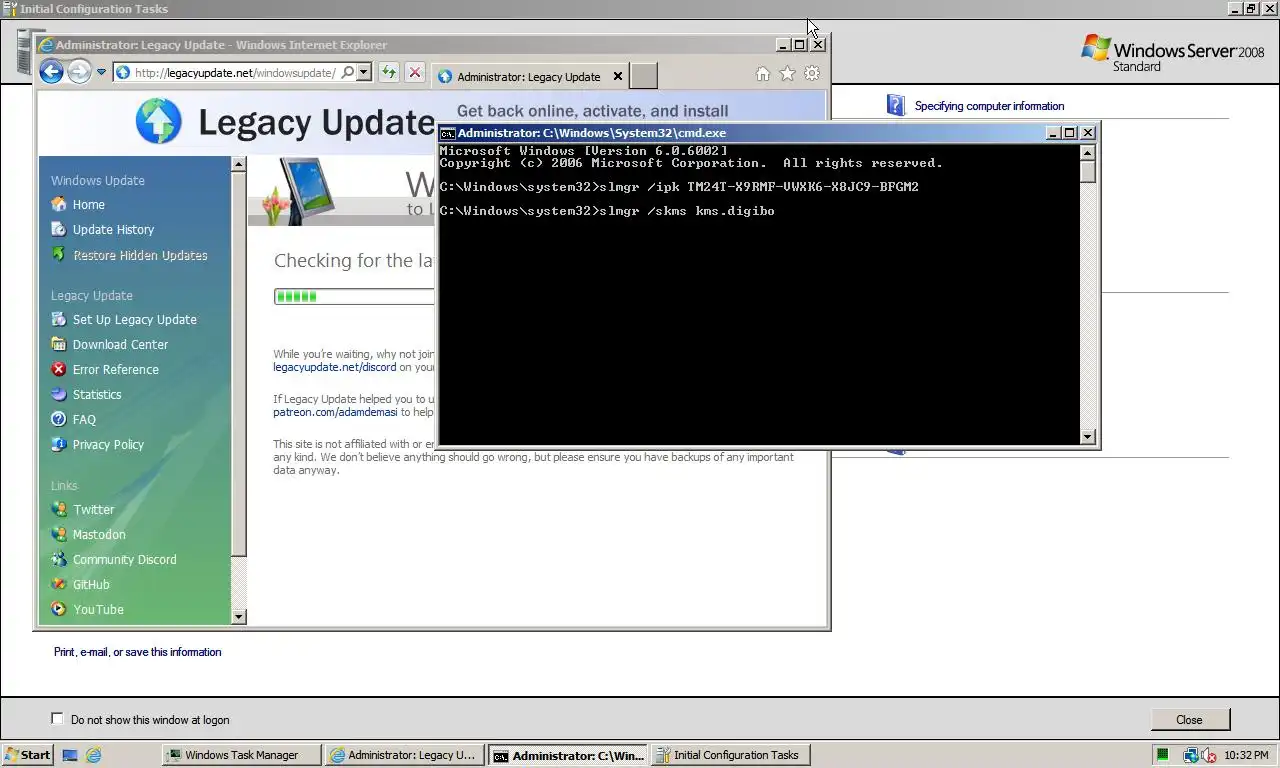Check Do not show this window at logon
Screen dimensions: 1280x768
tap(57, 719)
